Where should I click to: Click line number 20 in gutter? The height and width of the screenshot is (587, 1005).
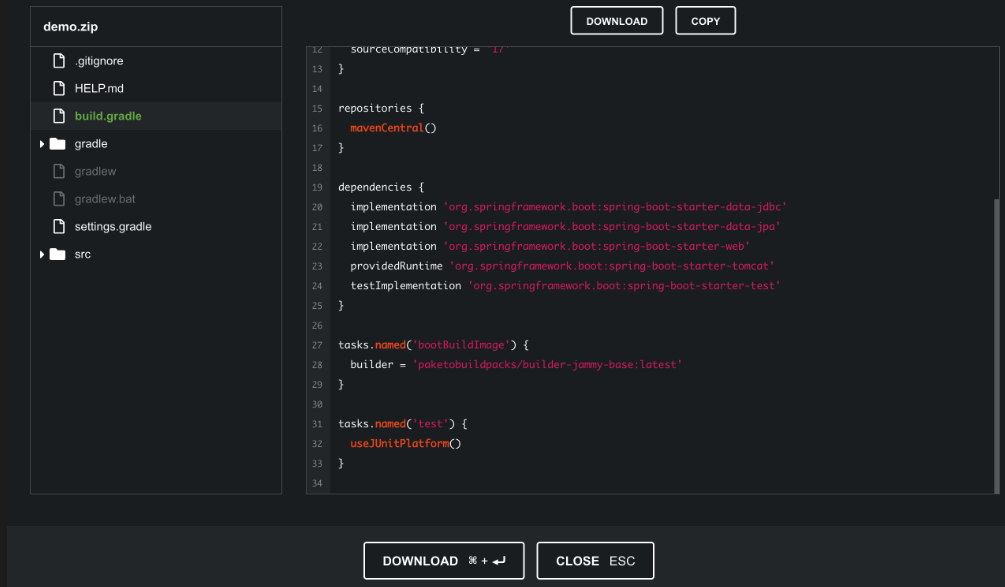point(317,207)
